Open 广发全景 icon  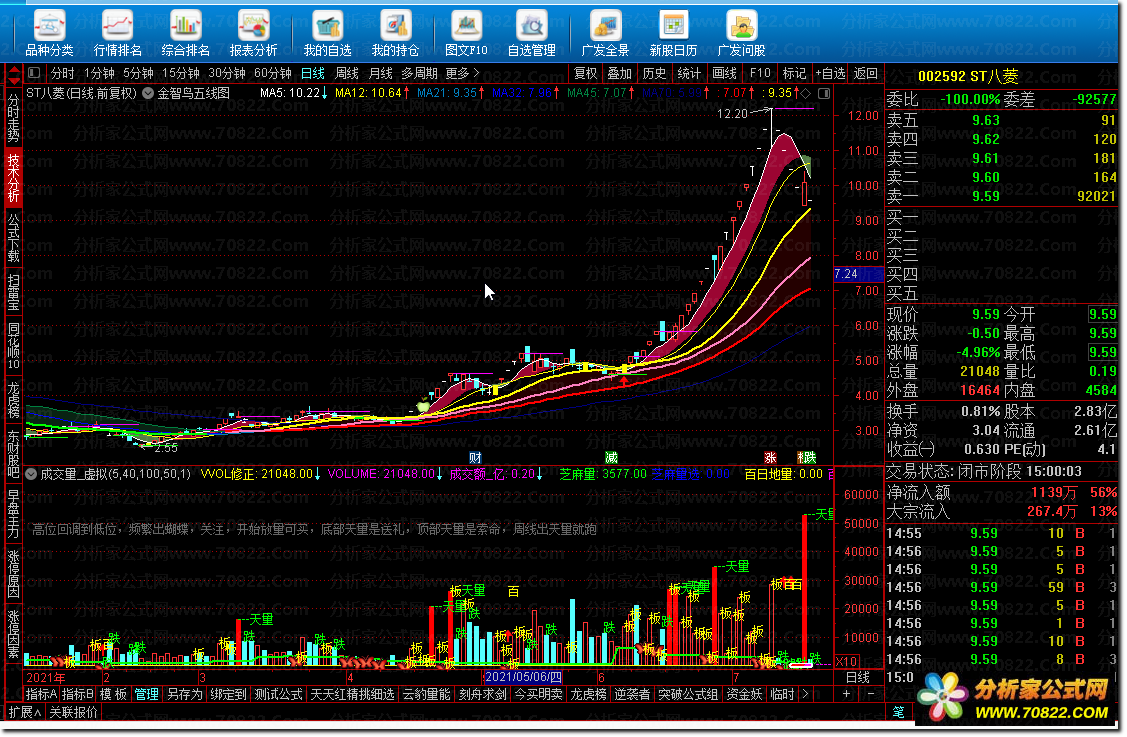[x=605, y=33]
